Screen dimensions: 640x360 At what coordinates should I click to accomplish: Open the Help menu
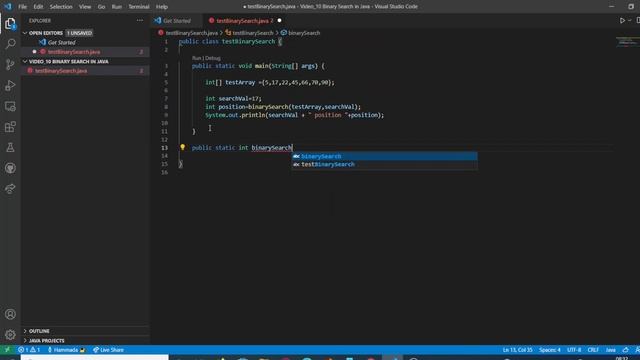click(x=162, y=7)
